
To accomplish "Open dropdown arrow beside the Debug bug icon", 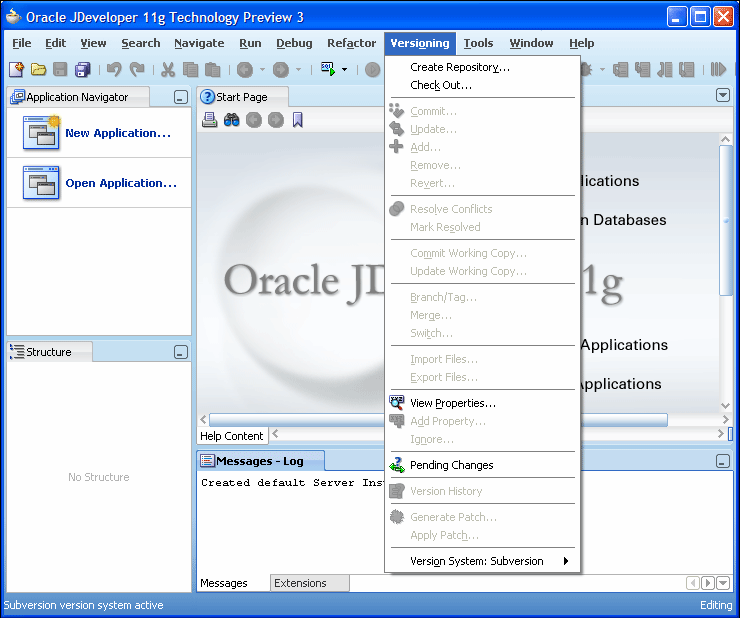I will click(602, 70).
